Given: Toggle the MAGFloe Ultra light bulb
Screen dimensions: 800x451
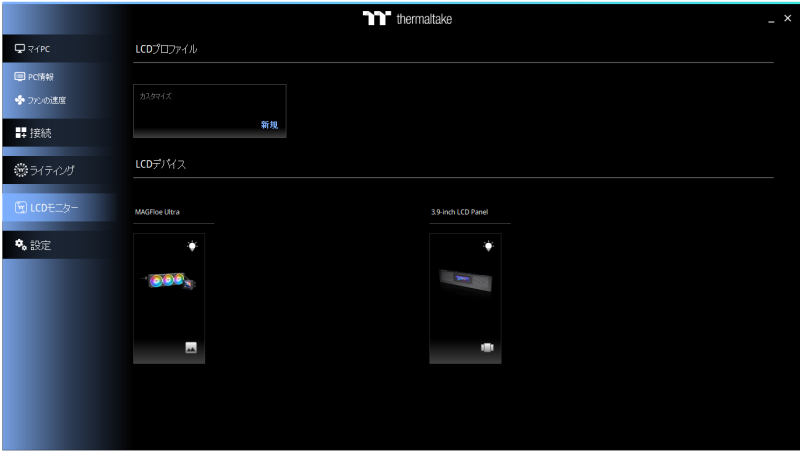Looking at the screenshot, I should pyautogui.click(x=192, y=246).
